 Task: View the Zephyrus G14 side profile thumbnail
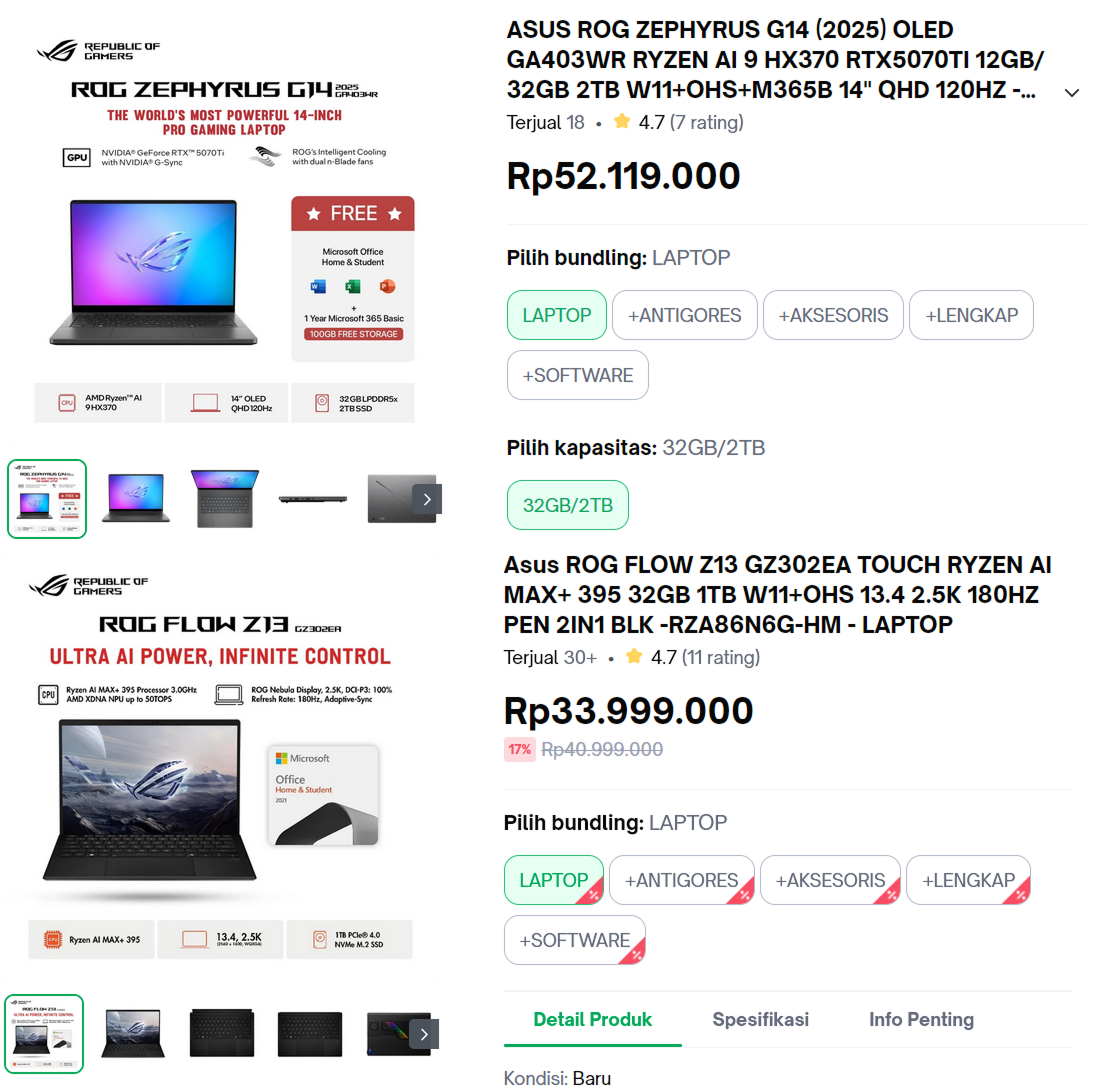pos(313,498)
